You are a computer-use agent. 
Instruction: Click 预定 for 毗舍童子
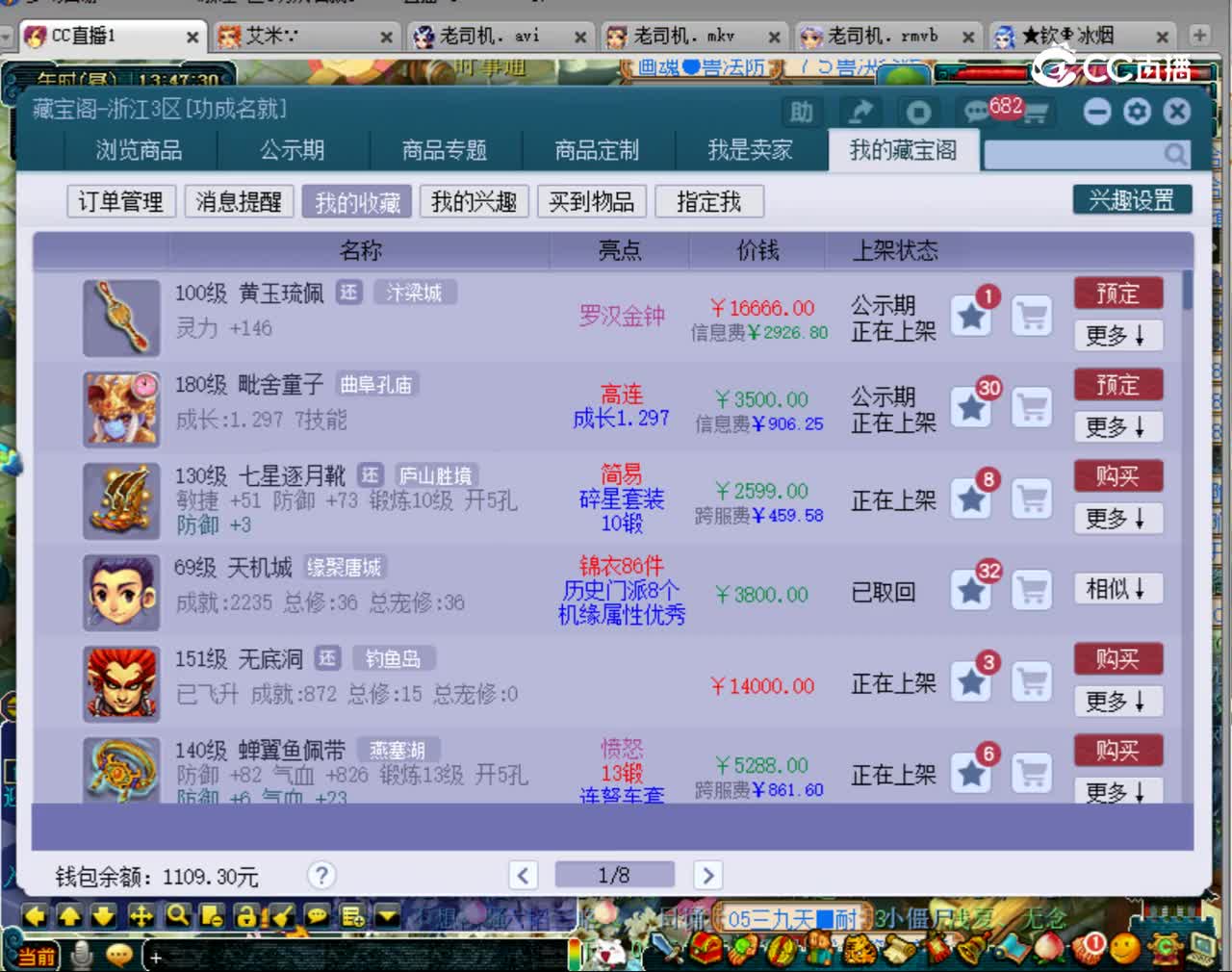point(1117,384)
